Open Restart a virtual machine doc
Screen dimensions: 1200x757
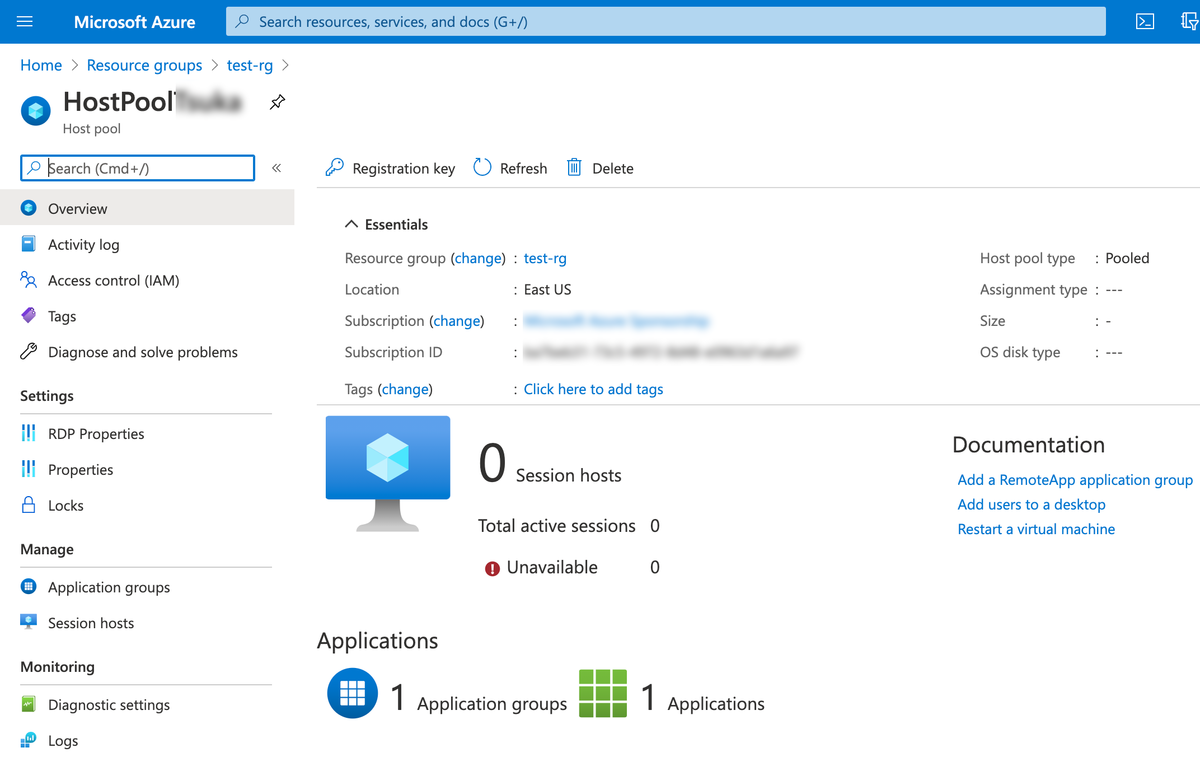tap(1036, 529)
